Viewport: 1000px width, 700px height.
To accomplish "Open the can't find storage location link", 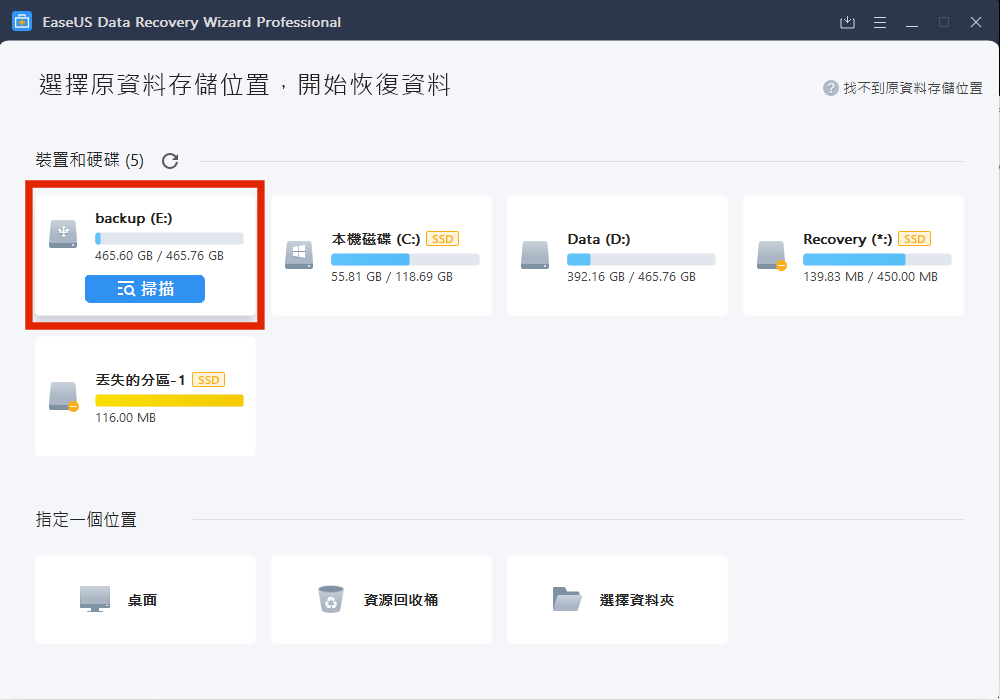I will coord(913,88).
